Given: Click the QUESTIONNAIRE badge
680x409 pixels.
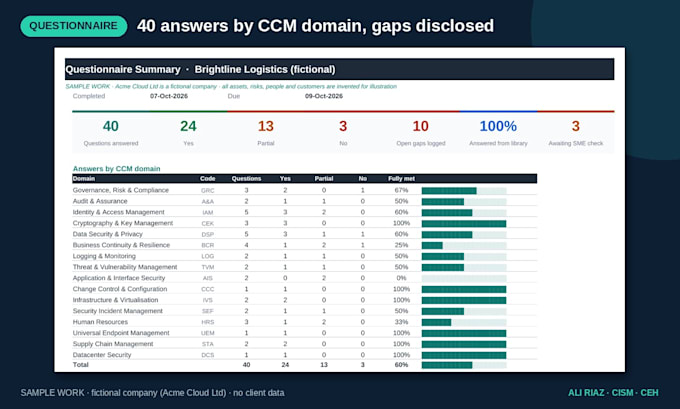Looking at the screenshot, I should [x=74, y=26].
